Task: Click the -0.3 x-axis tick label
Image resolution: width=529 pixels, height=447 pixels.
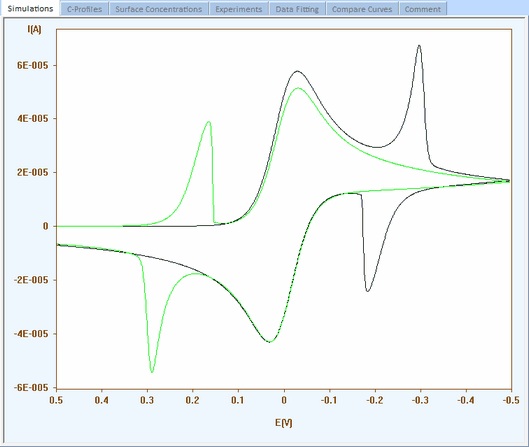Action: (420, 400)
